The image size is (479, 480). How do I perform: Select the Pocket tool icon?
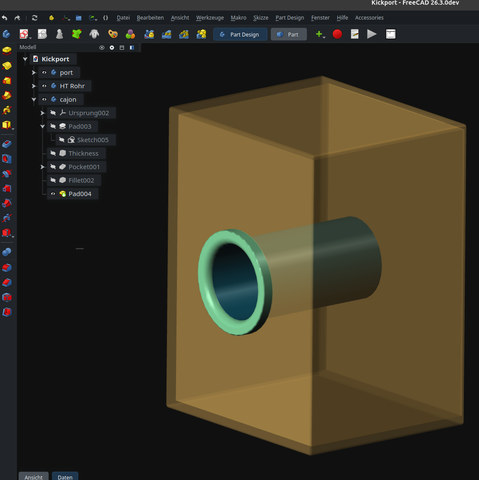coord(7,144)
